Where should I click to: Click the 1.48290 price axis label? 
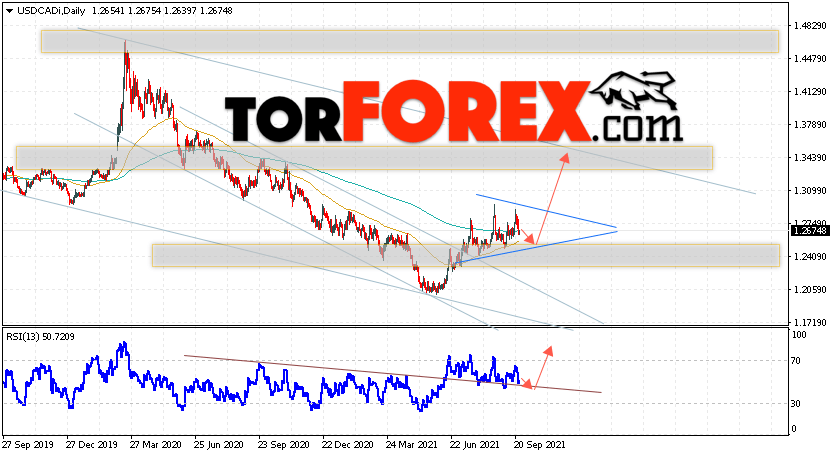810,26
